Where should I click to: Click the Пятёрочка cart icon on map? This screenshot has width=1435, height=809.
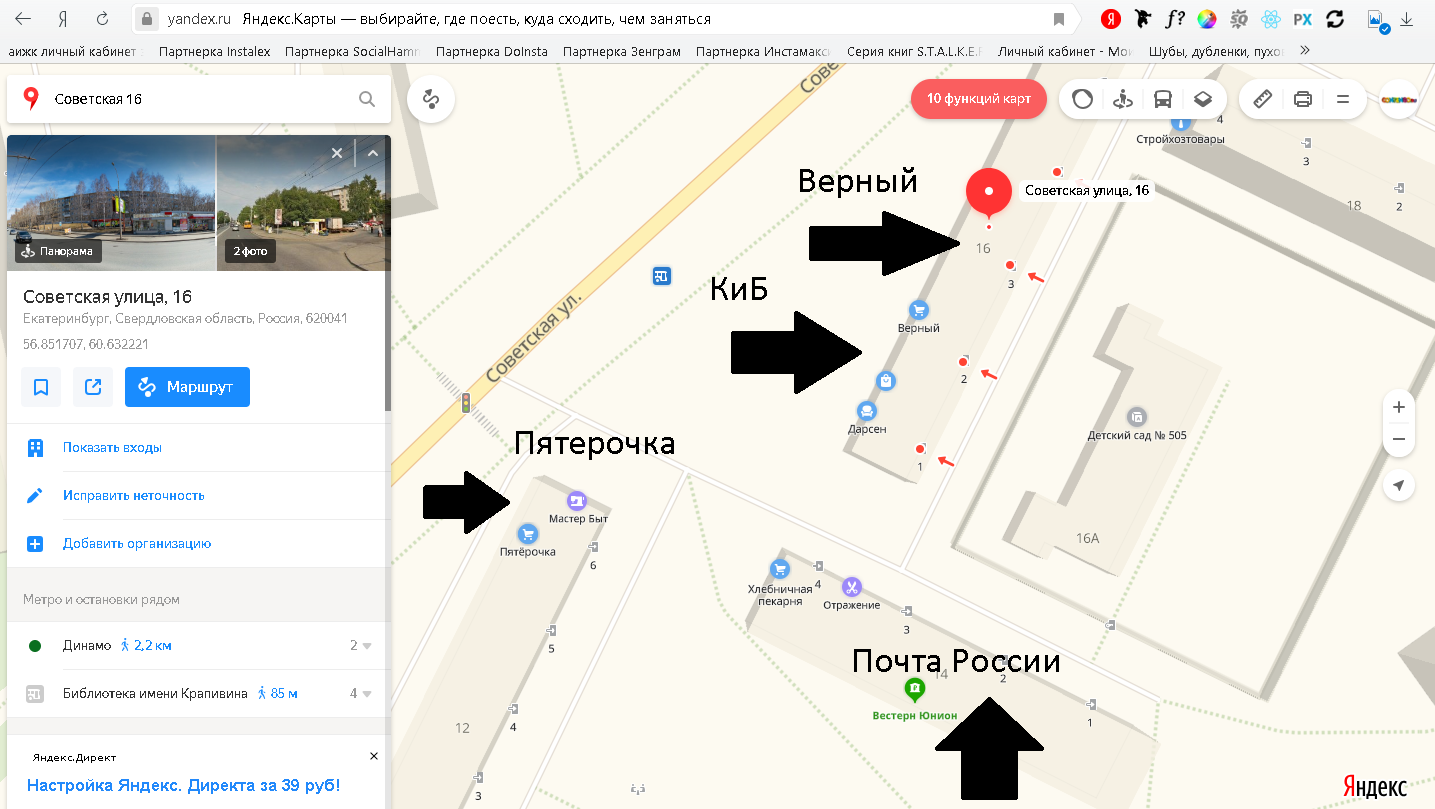point(527,534)
